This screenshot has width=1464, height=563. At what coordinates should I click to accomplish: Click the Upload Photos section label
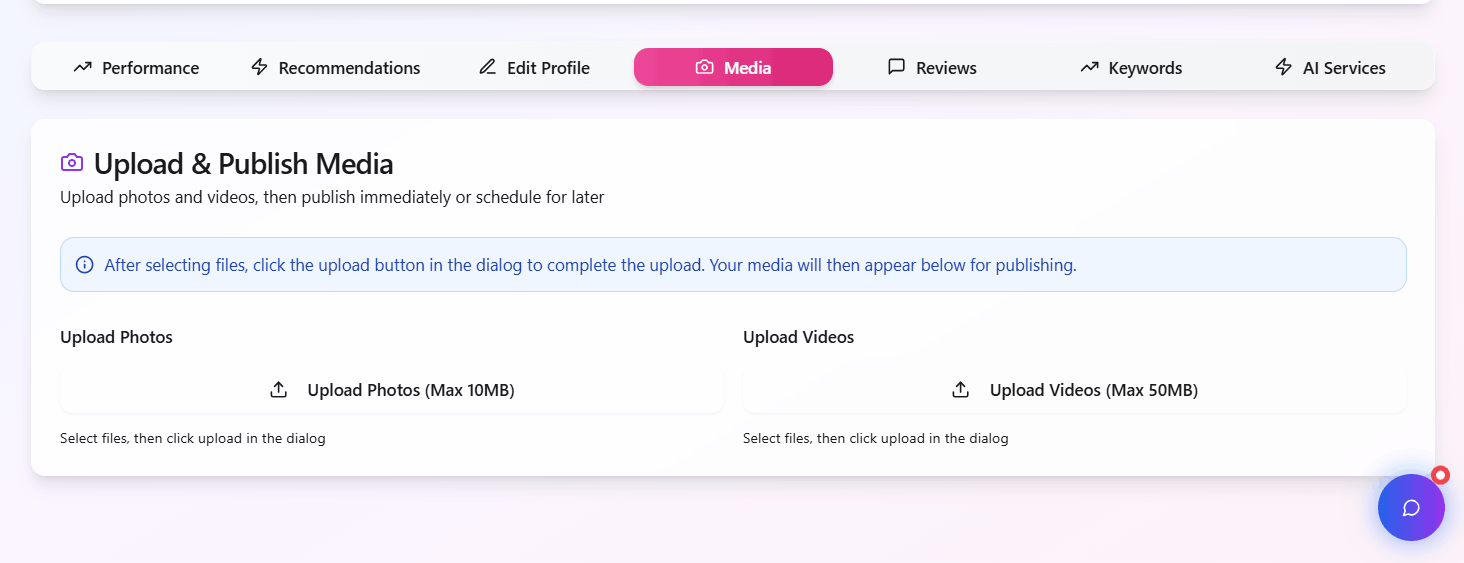point(116,337)
